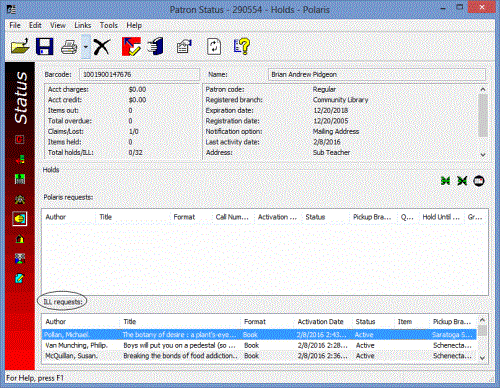
Task: Click the black X delete toolbar icon
Action: [102, 47]
